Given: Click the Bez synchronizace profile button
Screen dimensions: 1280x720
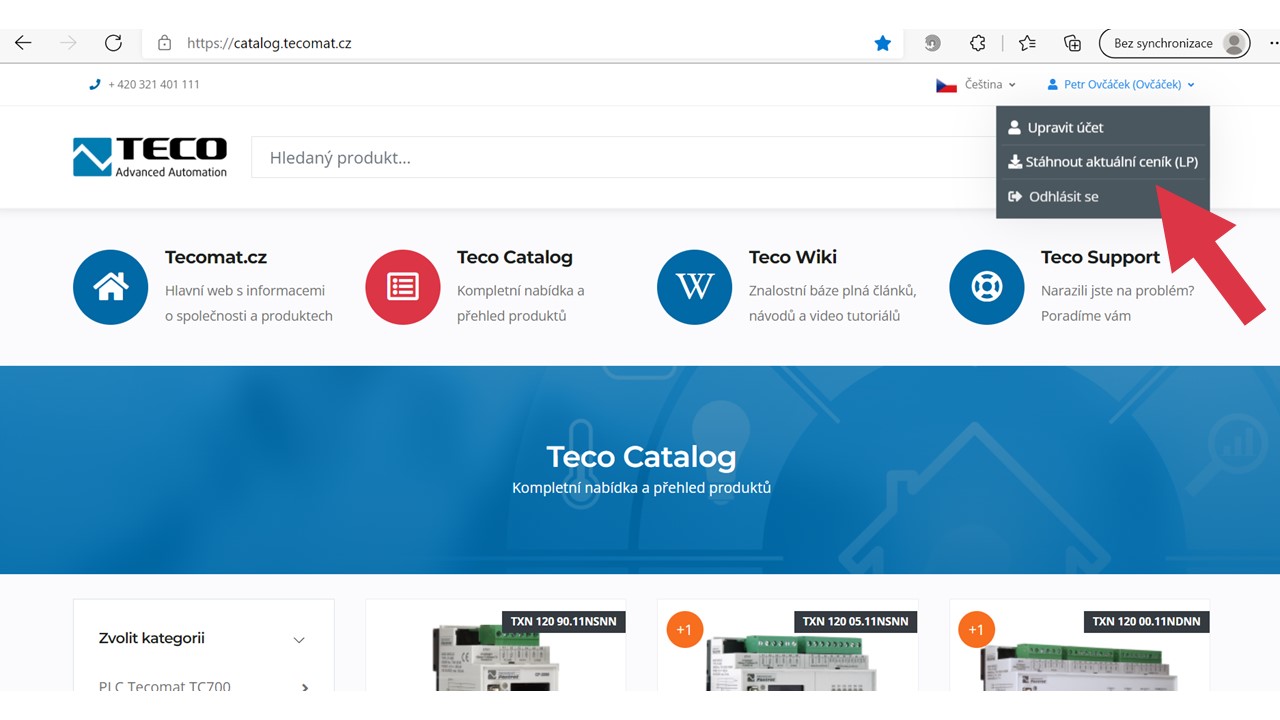Looking at the screenshot, I should [x=1174, y=43].
